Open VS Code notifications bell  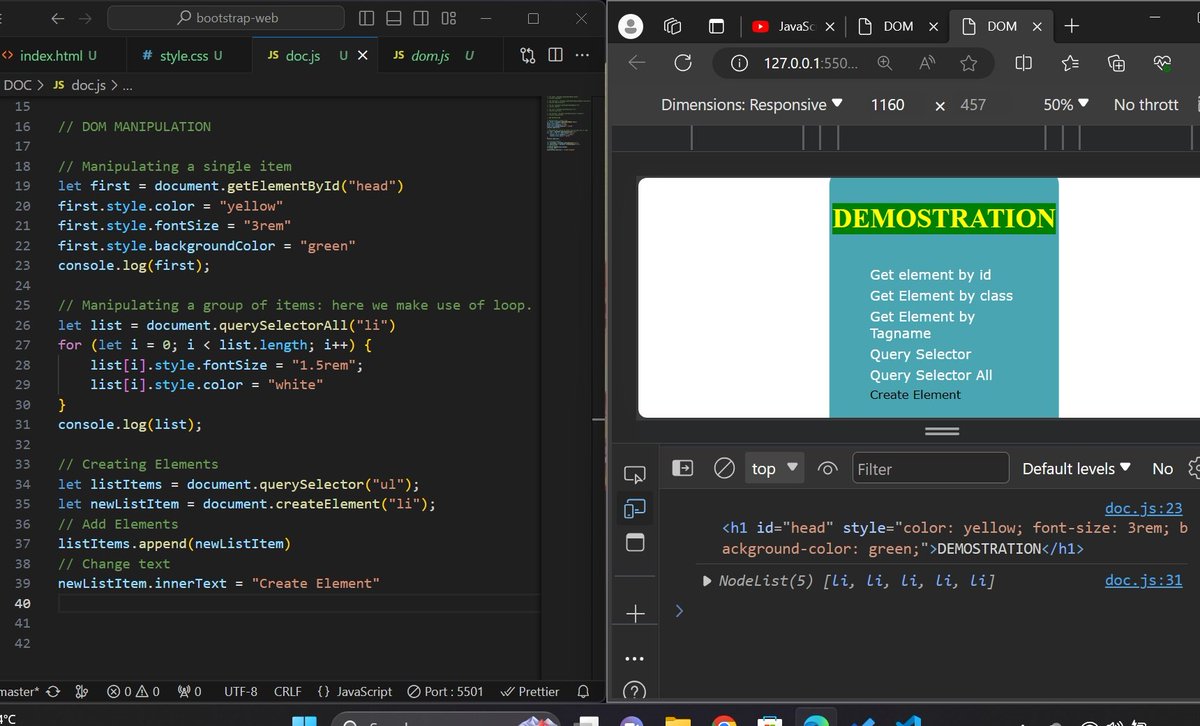pos(584,691)
